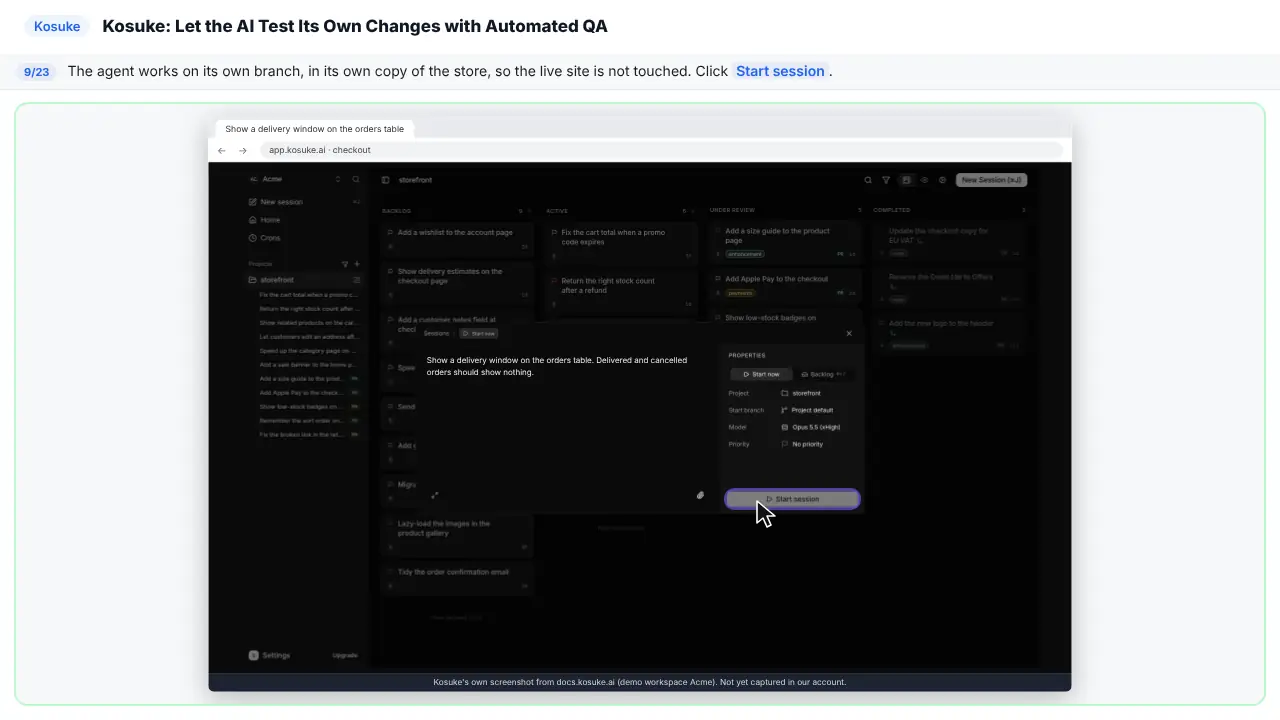
Task: Close the new session dialog with X
Action: [849, 333]
